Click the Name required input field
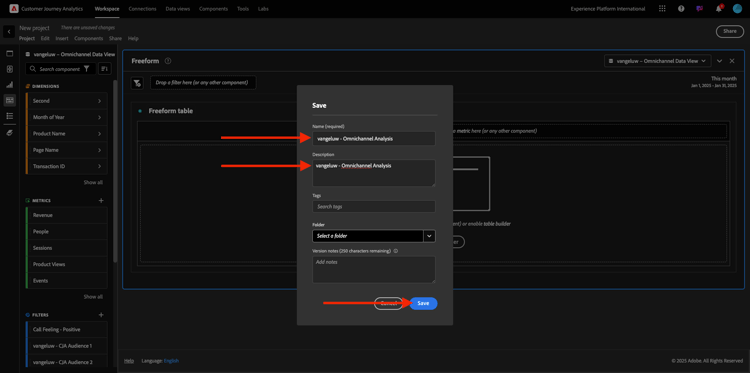The width and height of the screenshot is (750, 373). 374,139
